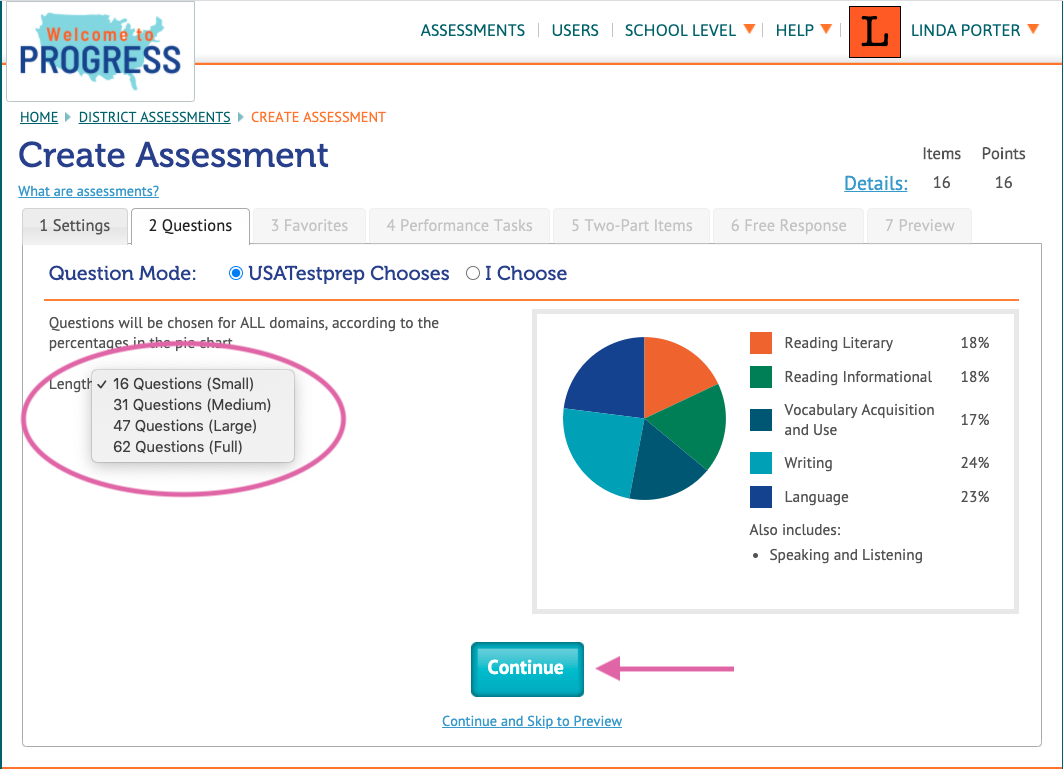Open the Assessments menu
1063x769 pixels.
[473, 31]
